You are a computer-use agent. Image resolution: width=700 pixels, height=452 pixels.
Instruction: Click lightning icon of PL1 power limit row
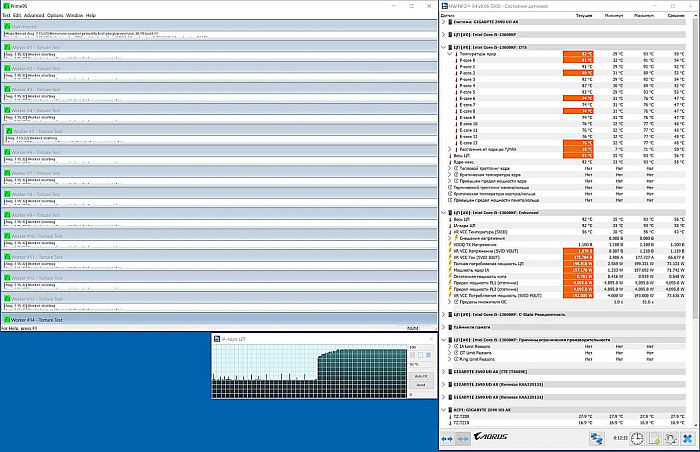click(450, 283)
